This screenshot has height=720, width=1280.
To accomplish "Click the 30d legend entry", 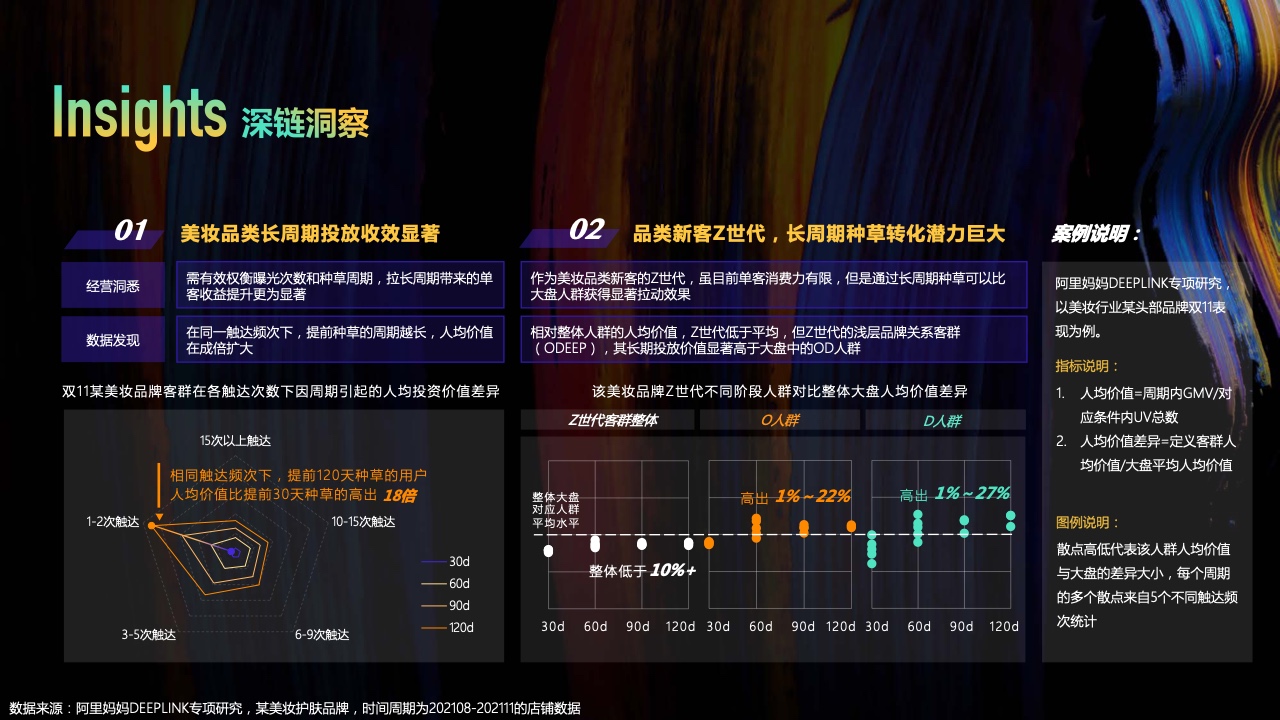I will coord(445,561).
